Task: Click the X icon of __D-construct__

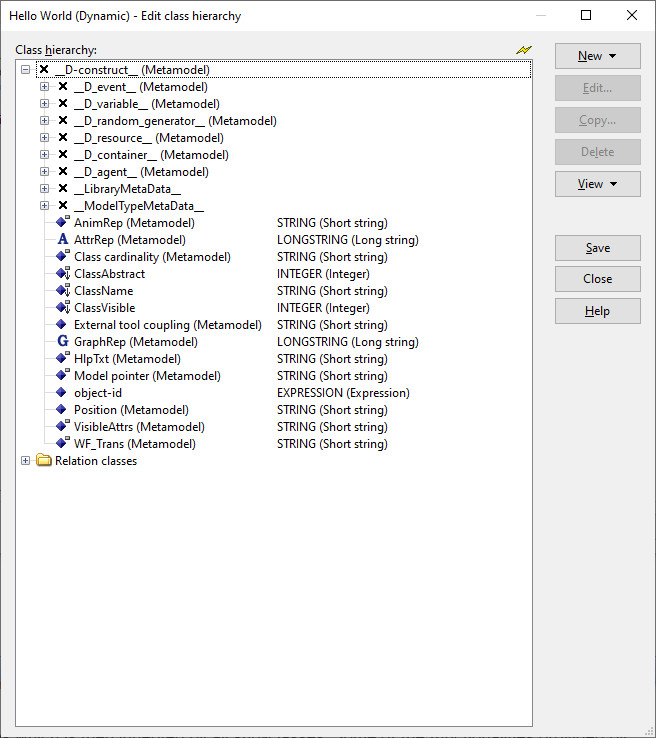Action: tap(44, 70)
